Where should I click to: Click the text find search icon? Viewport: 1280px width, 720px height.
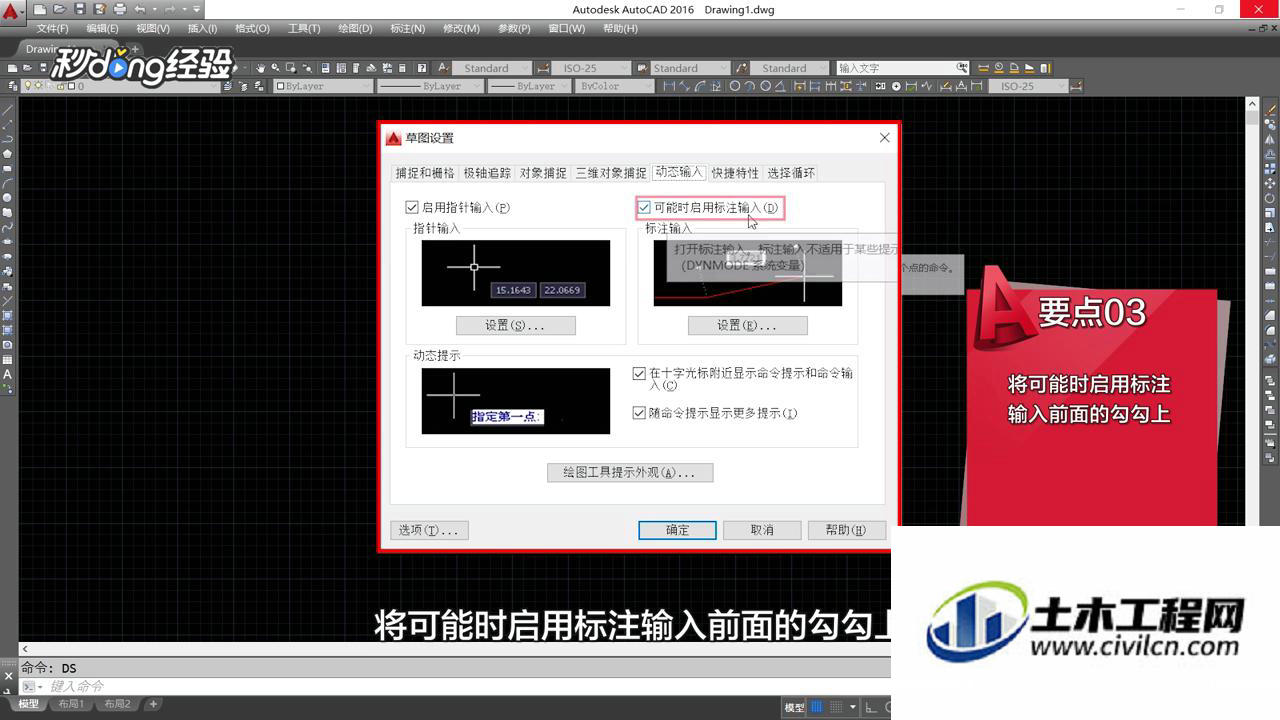click(x=962, y=68)
